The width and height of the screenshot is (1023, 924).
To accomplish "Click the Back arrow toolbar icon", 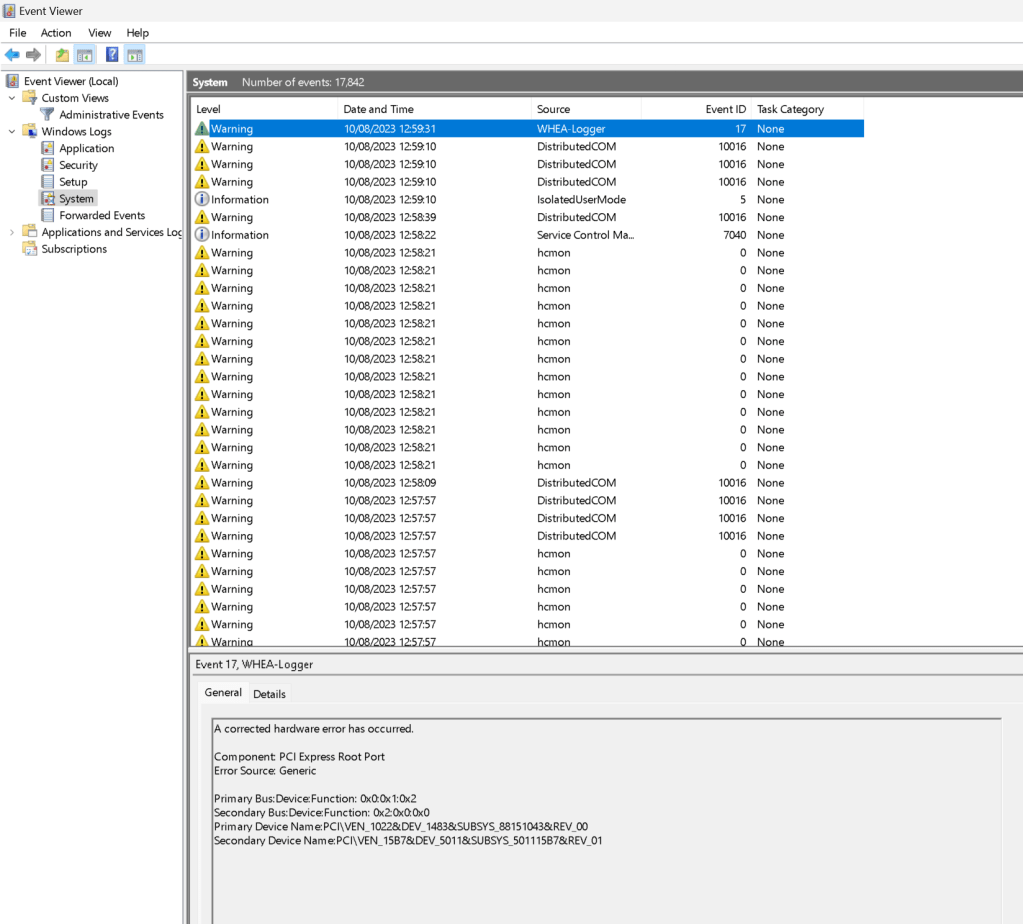I will [12, 55].
